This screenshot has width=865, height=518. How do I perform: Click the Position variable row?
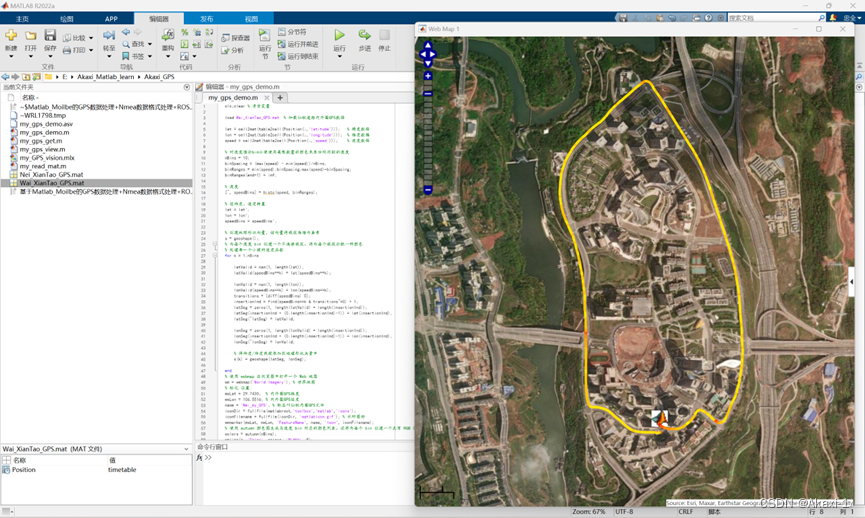pos(96,469)
